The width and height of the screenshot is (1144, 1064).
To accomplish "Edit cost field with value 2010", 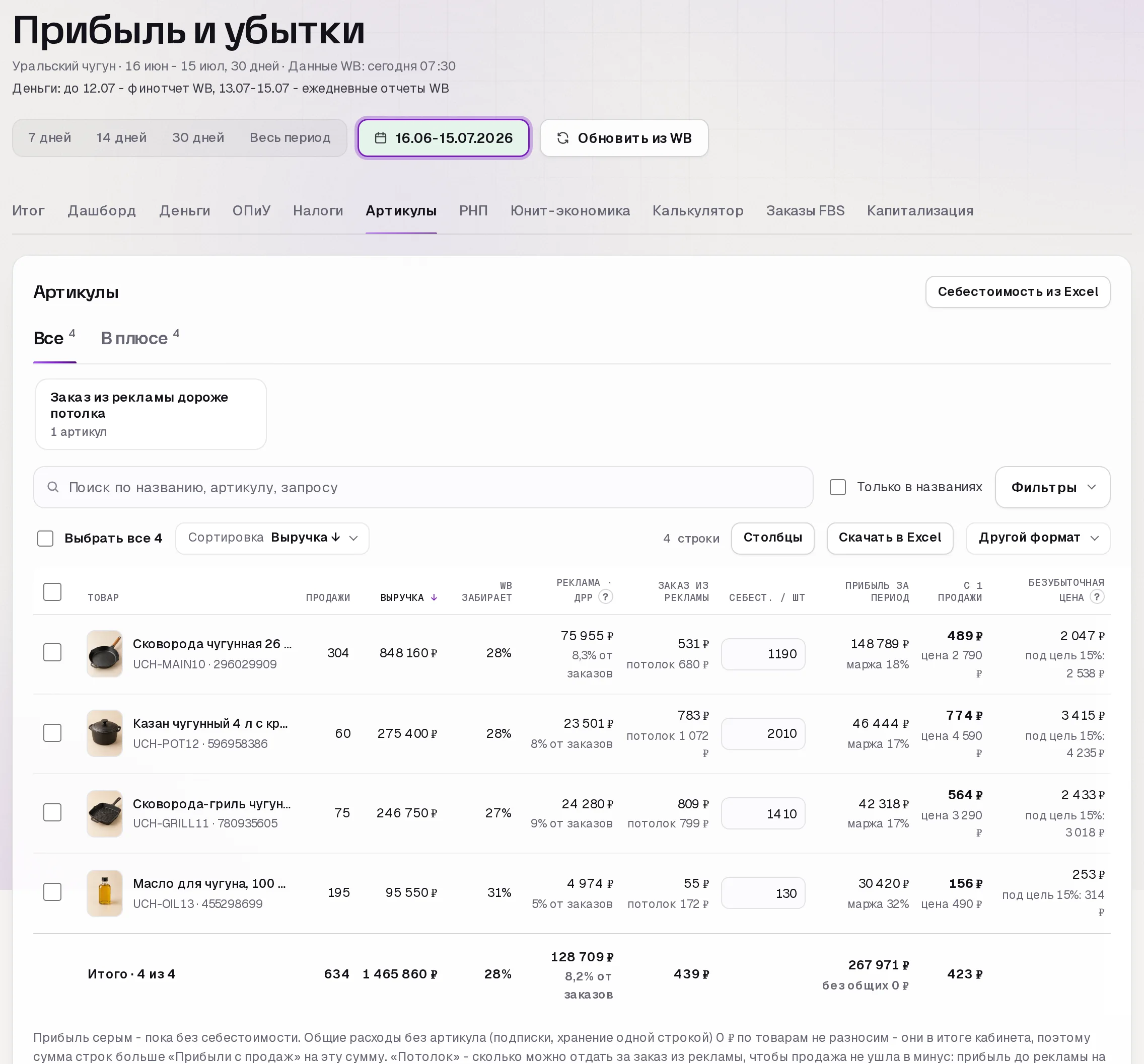I will point(763,733).
